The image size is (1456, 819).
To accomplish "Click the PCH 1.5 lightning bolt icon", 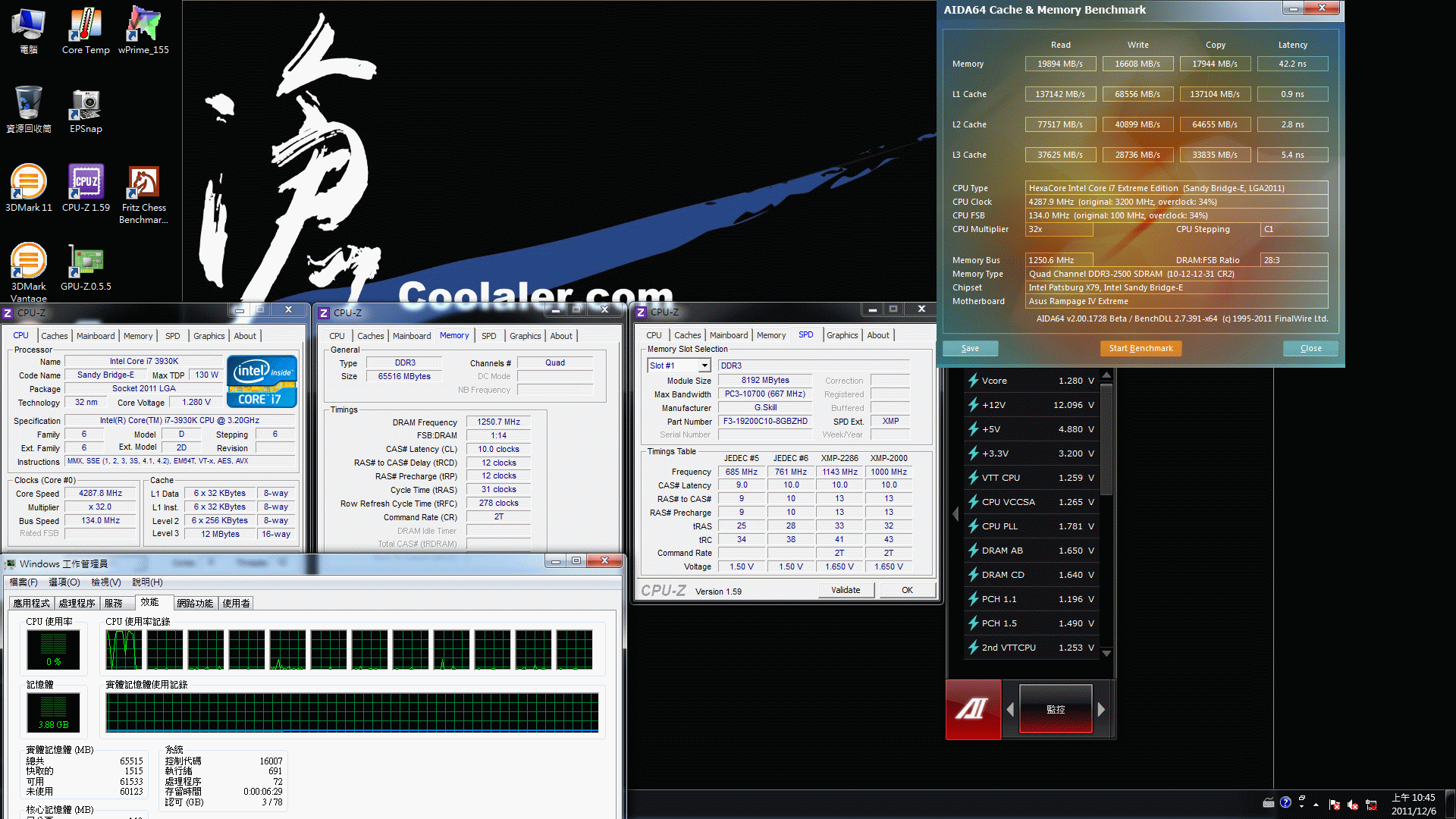I will click(973, 623).
